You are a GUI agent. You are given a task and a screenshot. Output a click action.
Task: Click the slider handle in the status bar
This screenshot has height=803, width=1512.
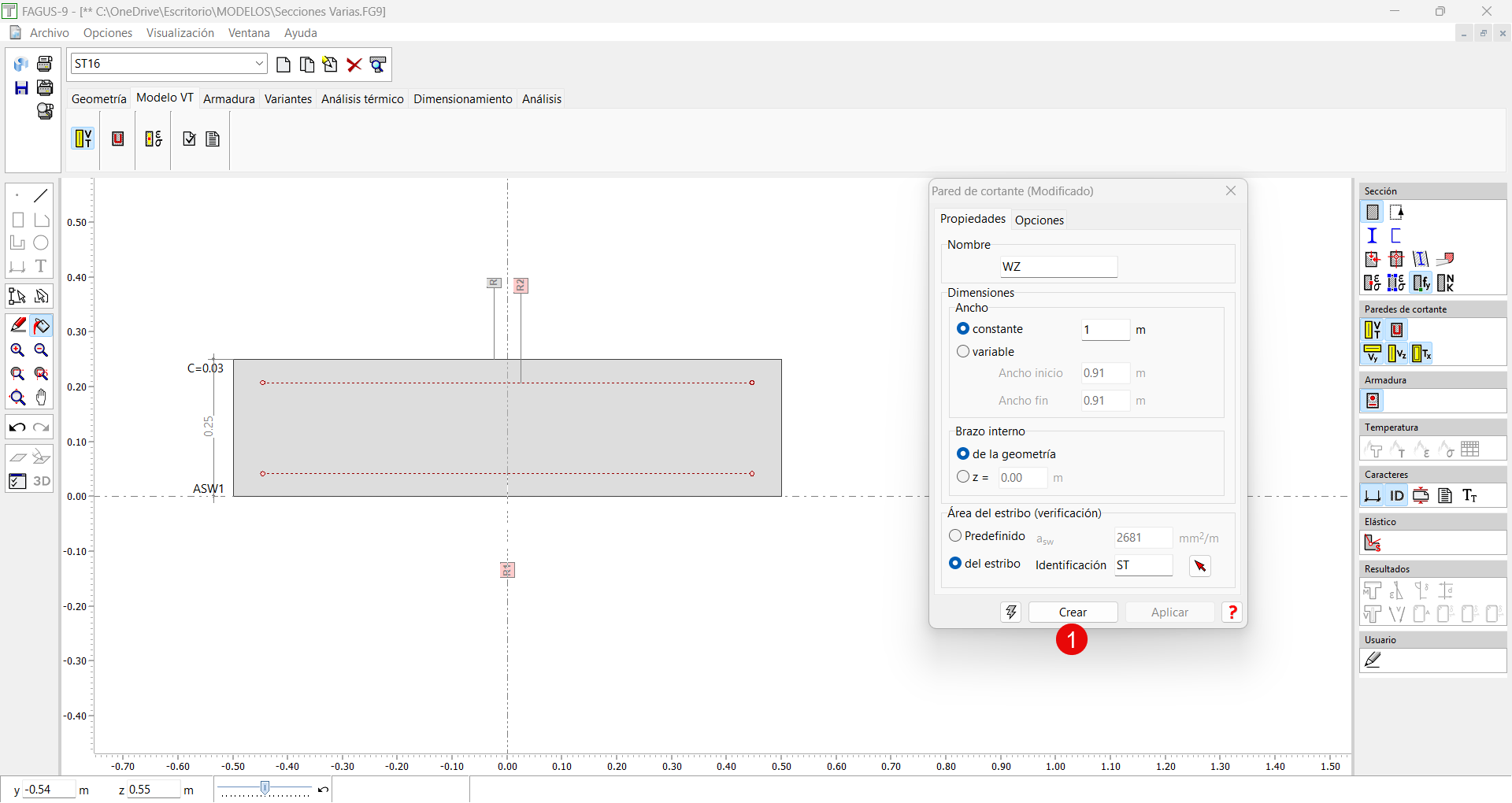(x=265, y=788)
